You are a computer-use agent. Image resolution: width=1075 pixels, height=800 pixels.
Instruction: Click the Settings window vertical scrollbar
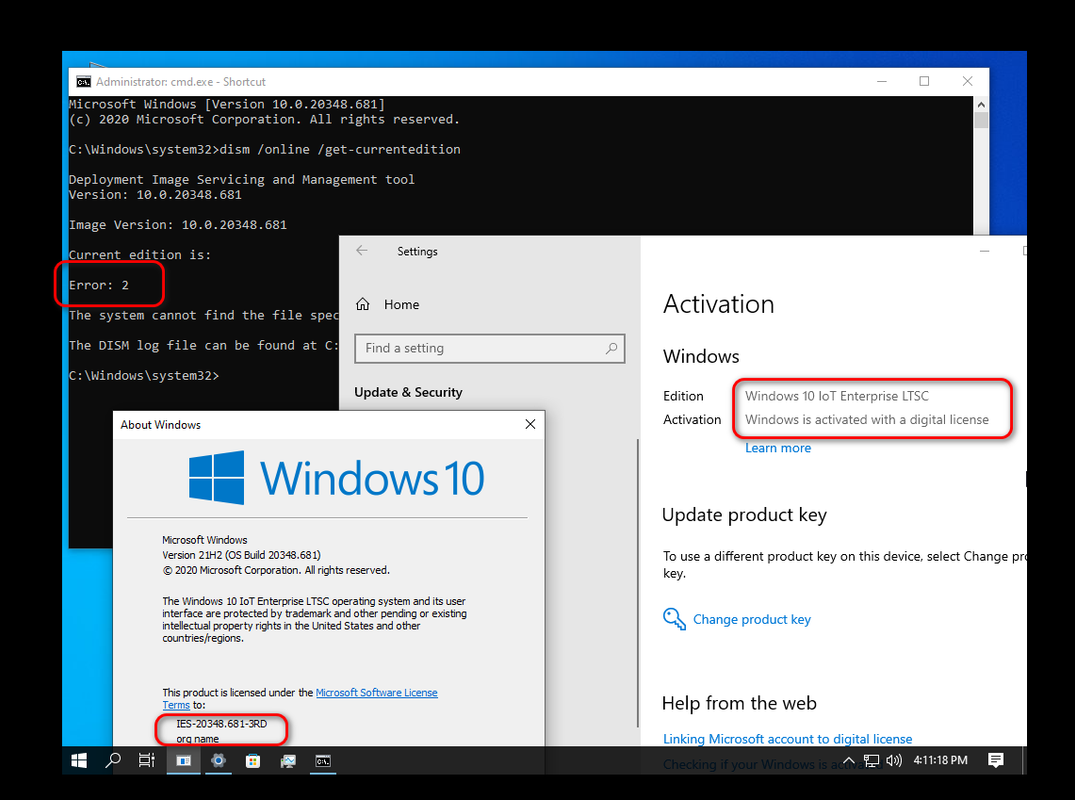coord(638,583)
